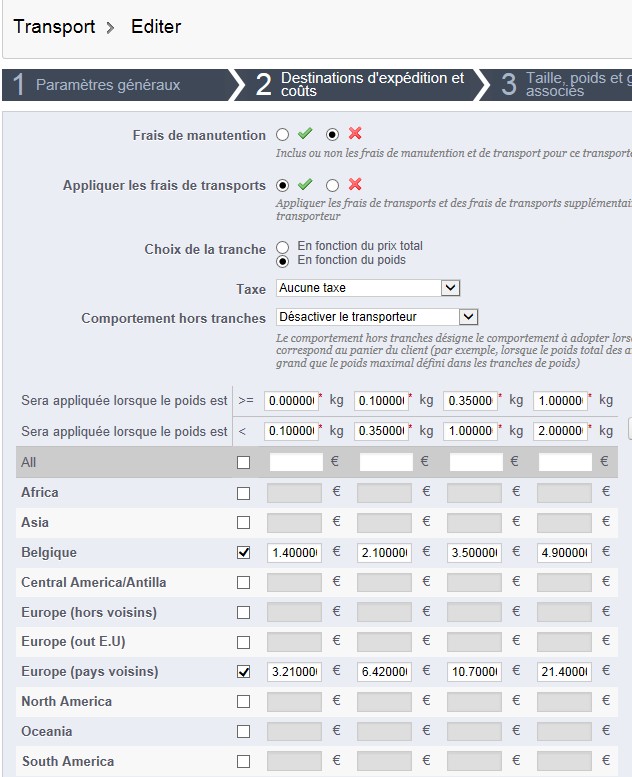Select 'En fonction du poids' radio option
The image size is (632, 777).
(283, 261)
